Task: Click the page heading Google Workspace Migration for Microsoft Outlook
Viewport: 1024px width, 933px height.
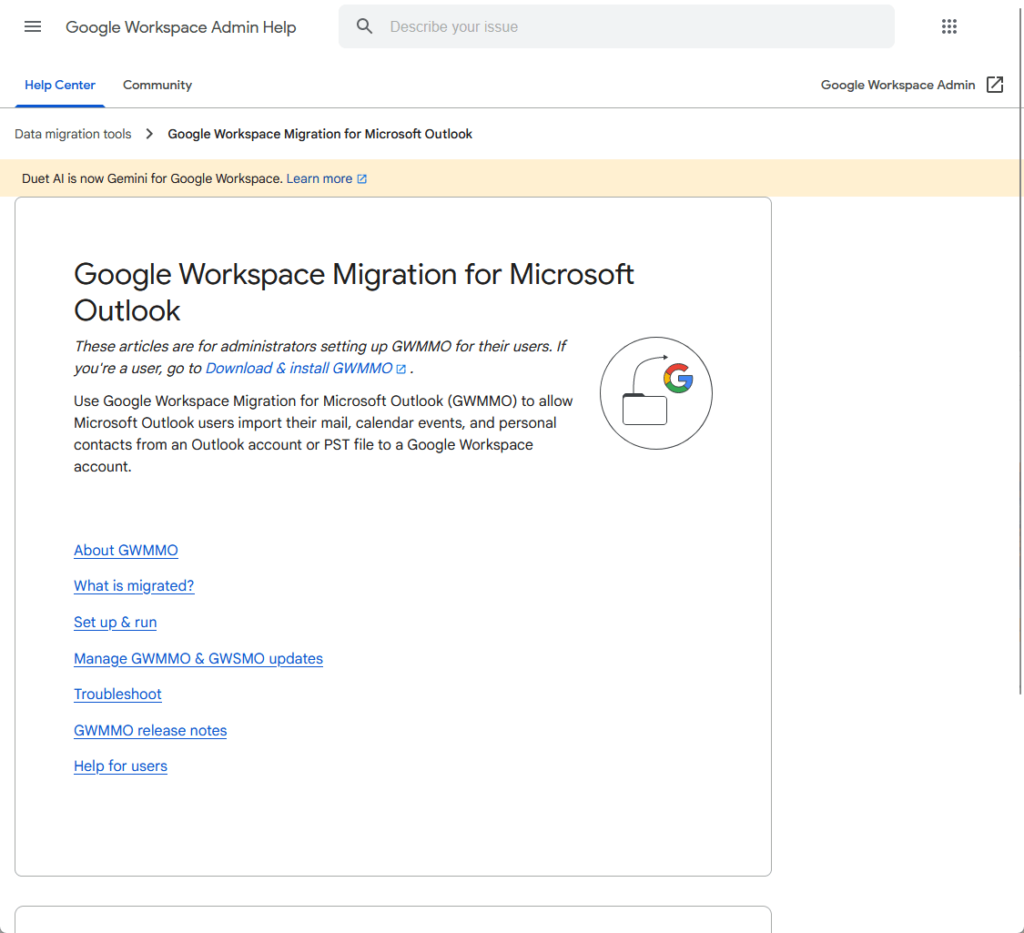Action: [353, 292]
